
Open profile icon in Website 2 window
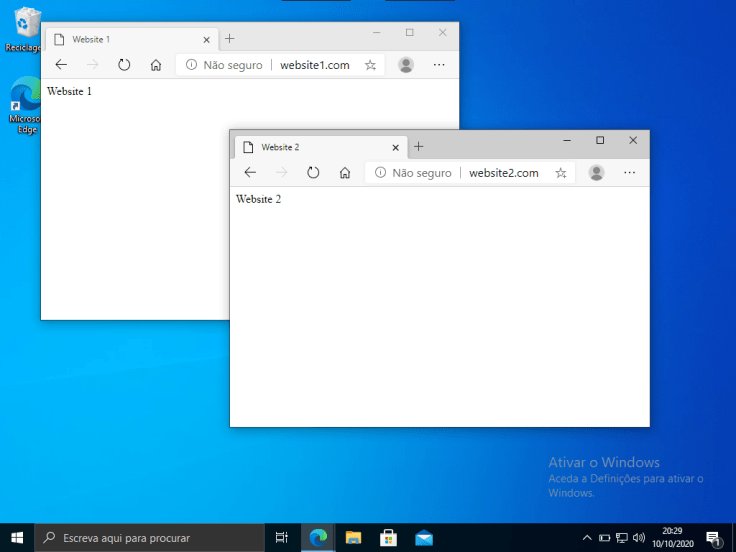(x=596, y=173)
